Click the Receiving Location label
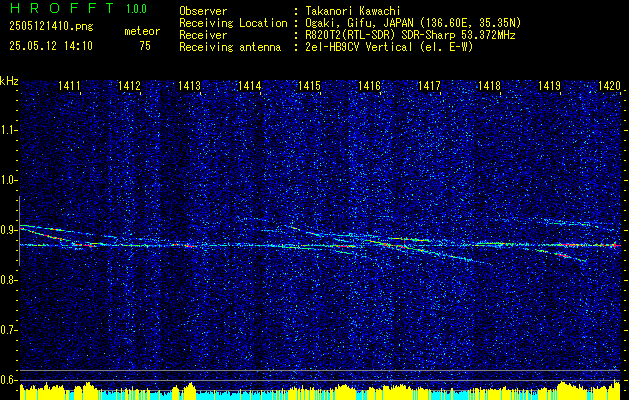Image resolution: width=629 pixels, height=400 pixels. tap(233, 23)
